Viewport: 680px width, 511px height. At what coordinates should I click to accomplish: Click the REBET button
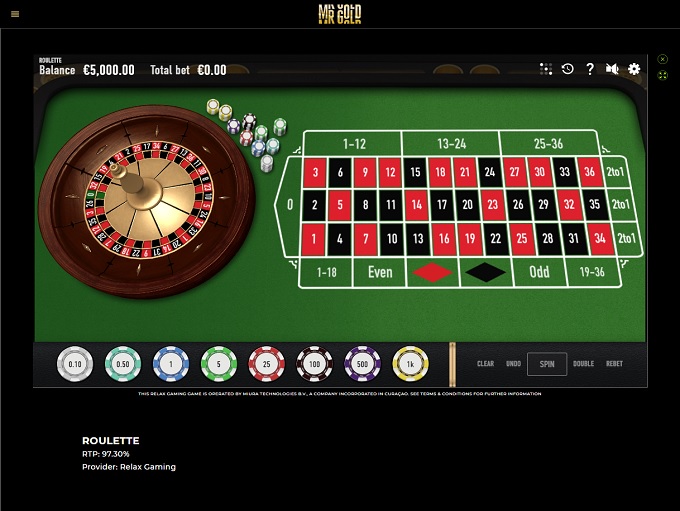[614, 364]
